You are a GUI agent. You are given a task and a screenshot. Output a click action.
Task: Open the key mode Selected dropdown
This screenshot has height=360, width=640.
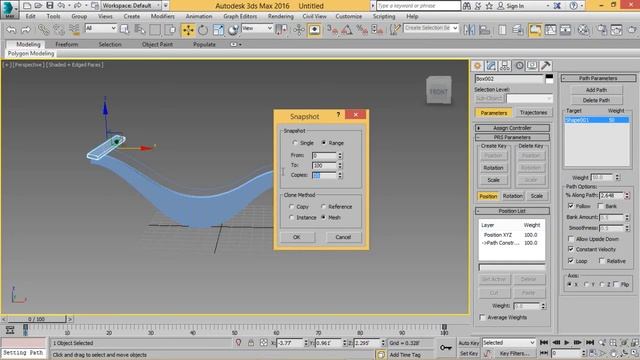point(509,342)
